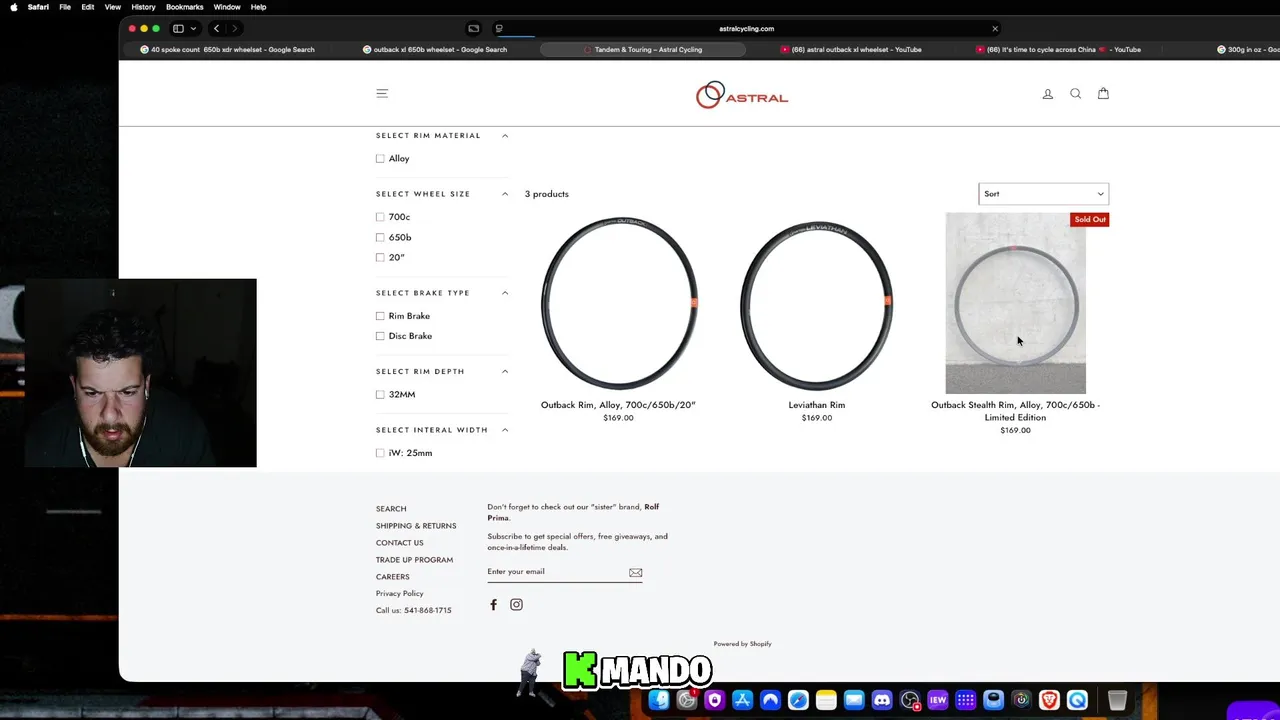Open System Settings from the dock
Viewport: 1280px width, 720px height.
[x=687, y=700]
